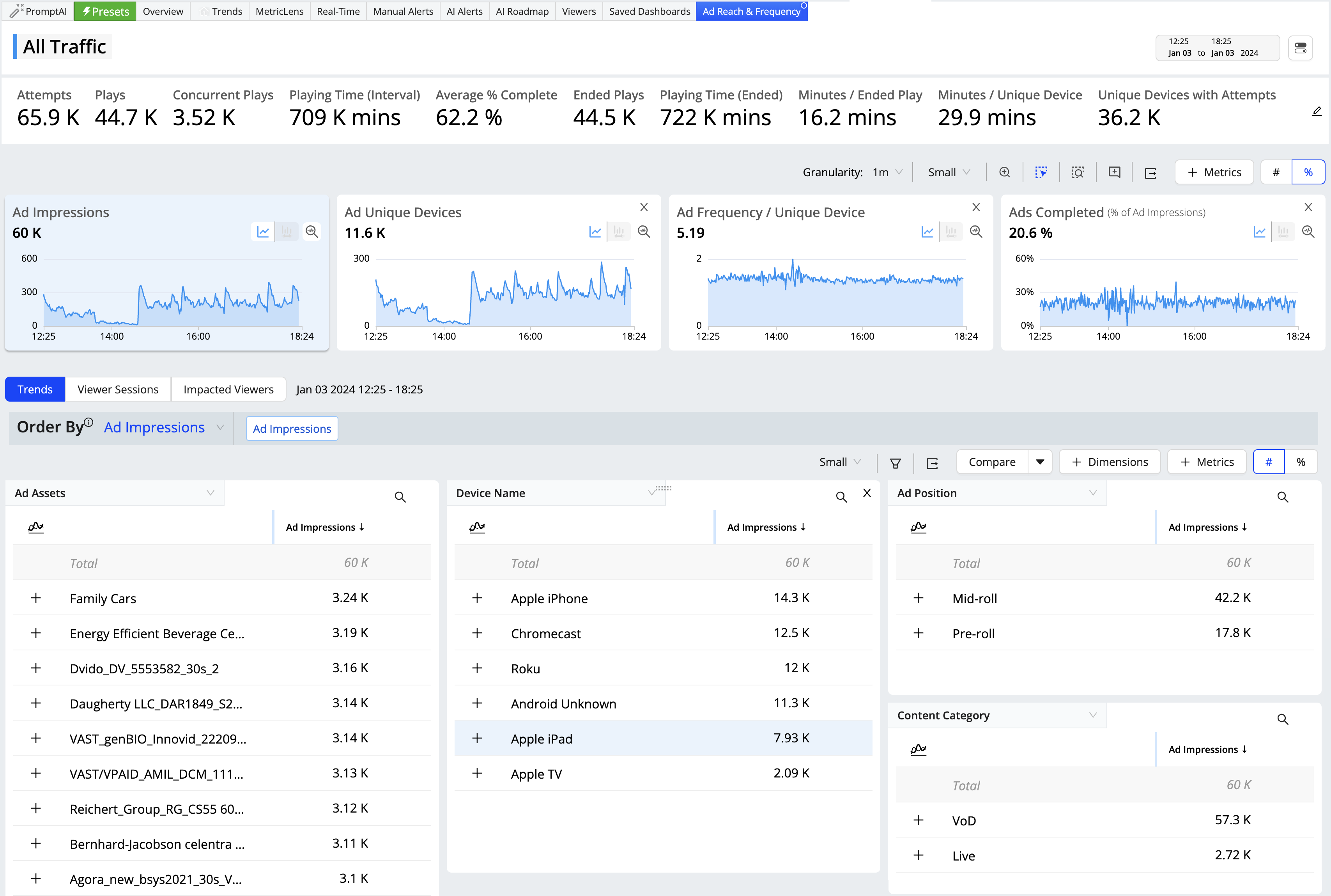Click zoom icon on Ads Completed chart

coord(1308,232)
